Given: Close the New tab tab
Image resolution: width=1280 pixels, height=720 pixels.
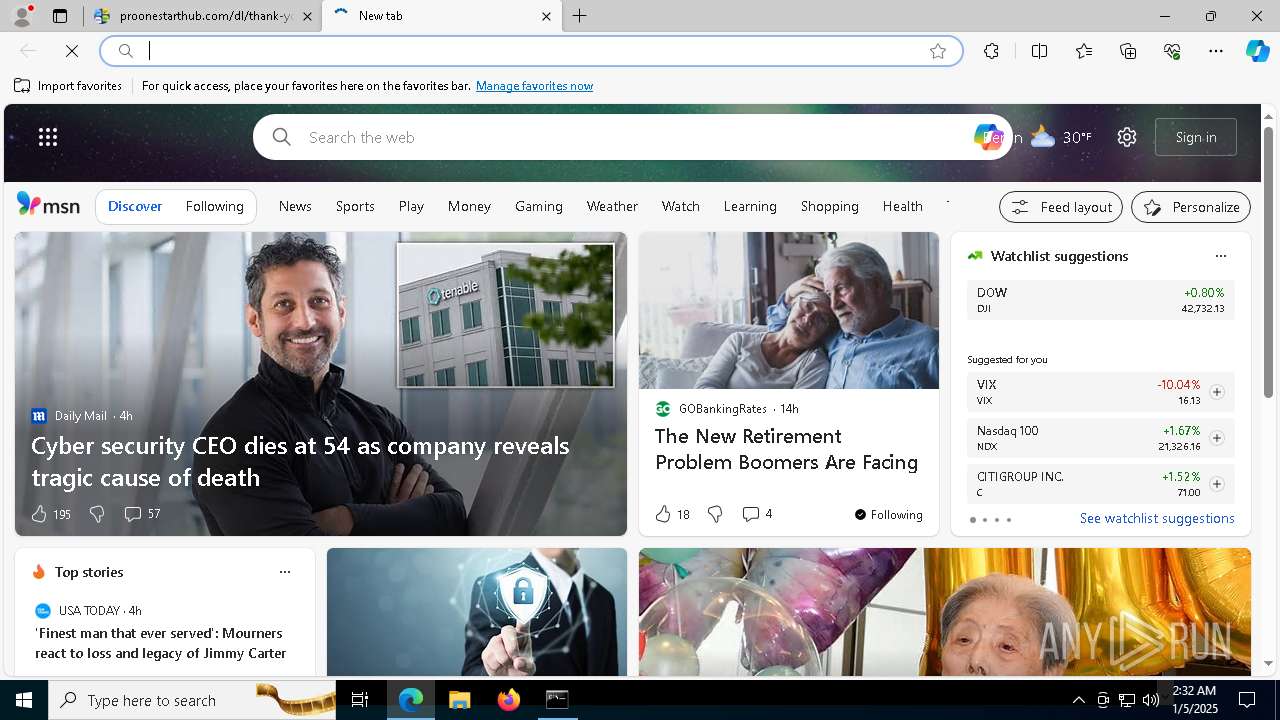Looking at the screenshot, I should [x=546, y=16].
